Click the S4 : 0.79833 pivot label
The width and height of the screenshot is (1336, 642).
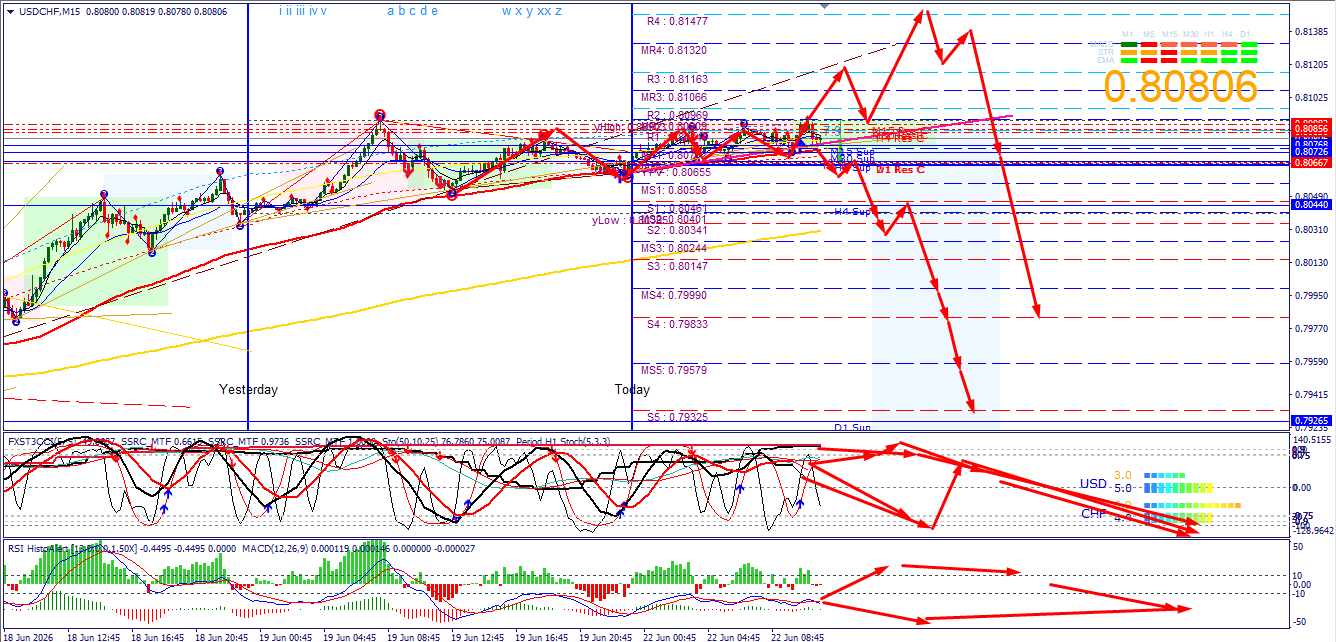[676, 324]
